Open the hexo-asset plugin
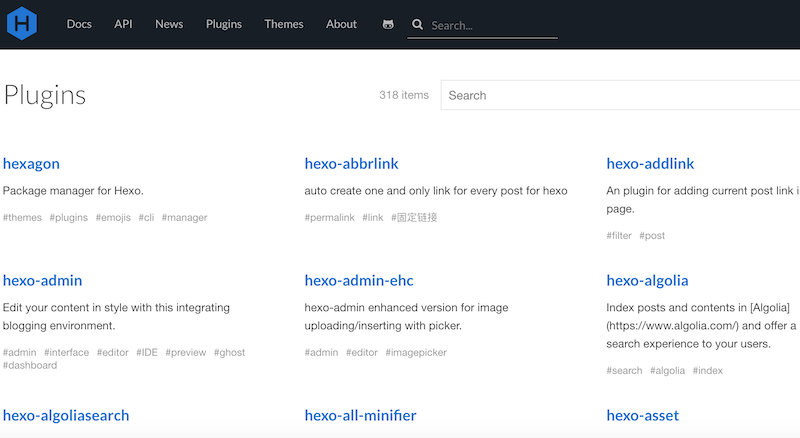The width and height of the screenshot is (800, 438). pos(642,415)
